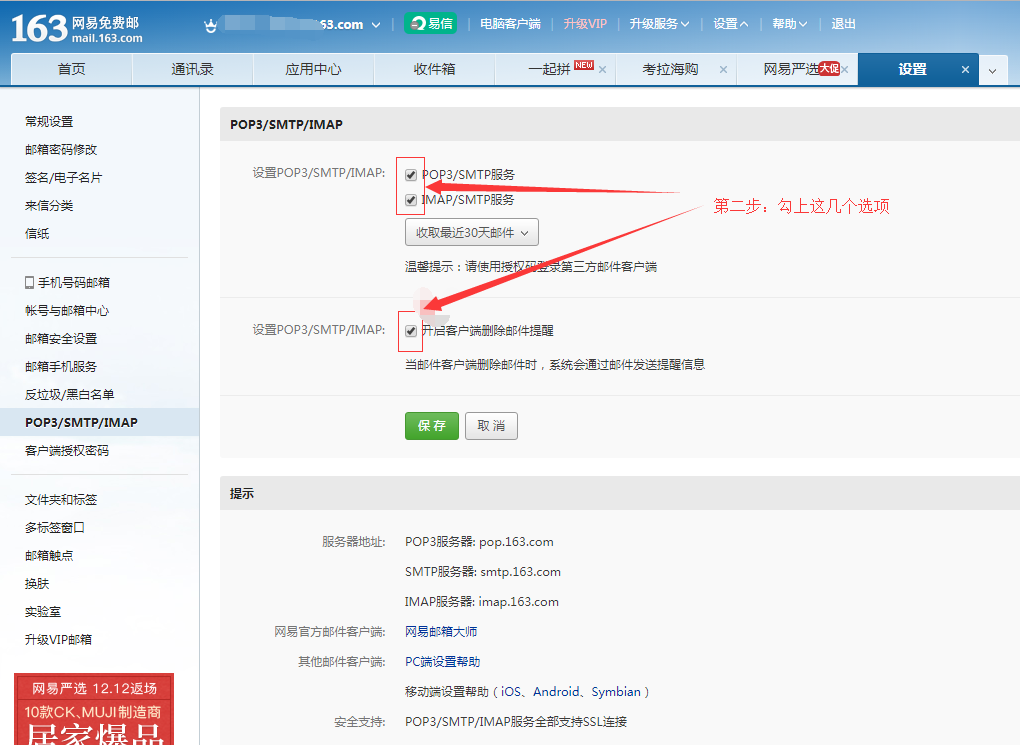Open 签名/电子名片 in the sidebar
Screen dimensions: 1020x745
pos(63,178)
